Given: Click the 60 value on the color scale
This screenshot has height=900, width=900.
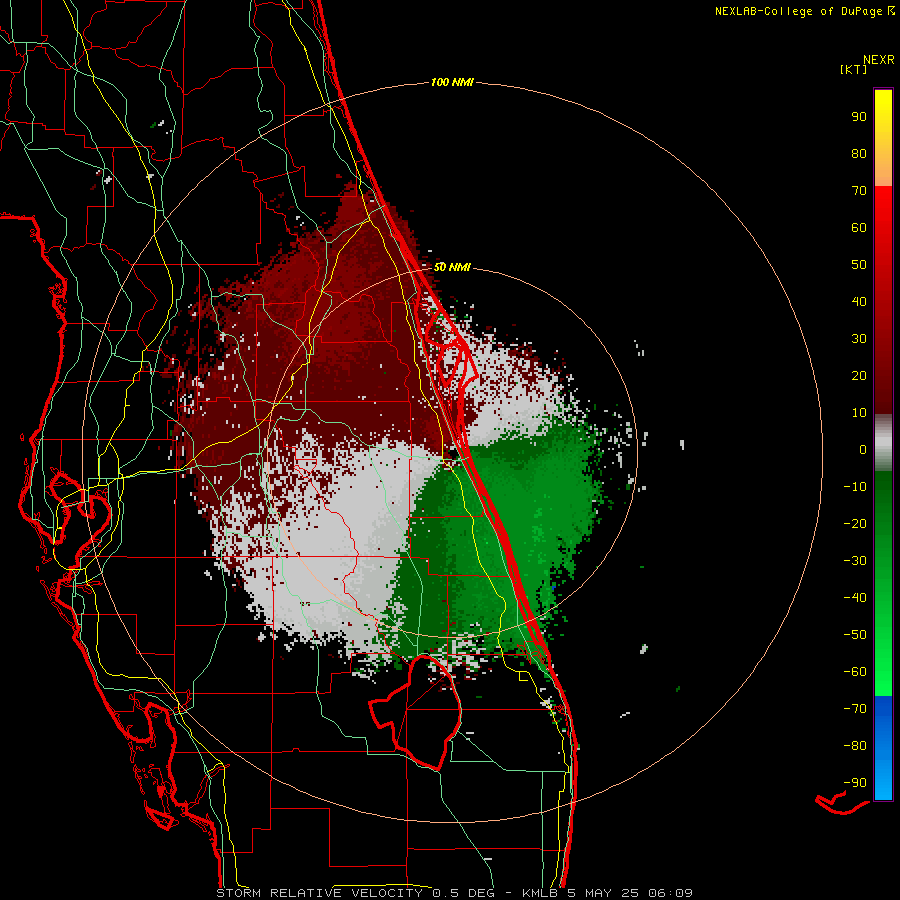Looking at the screenshot, I should [859, 228].
